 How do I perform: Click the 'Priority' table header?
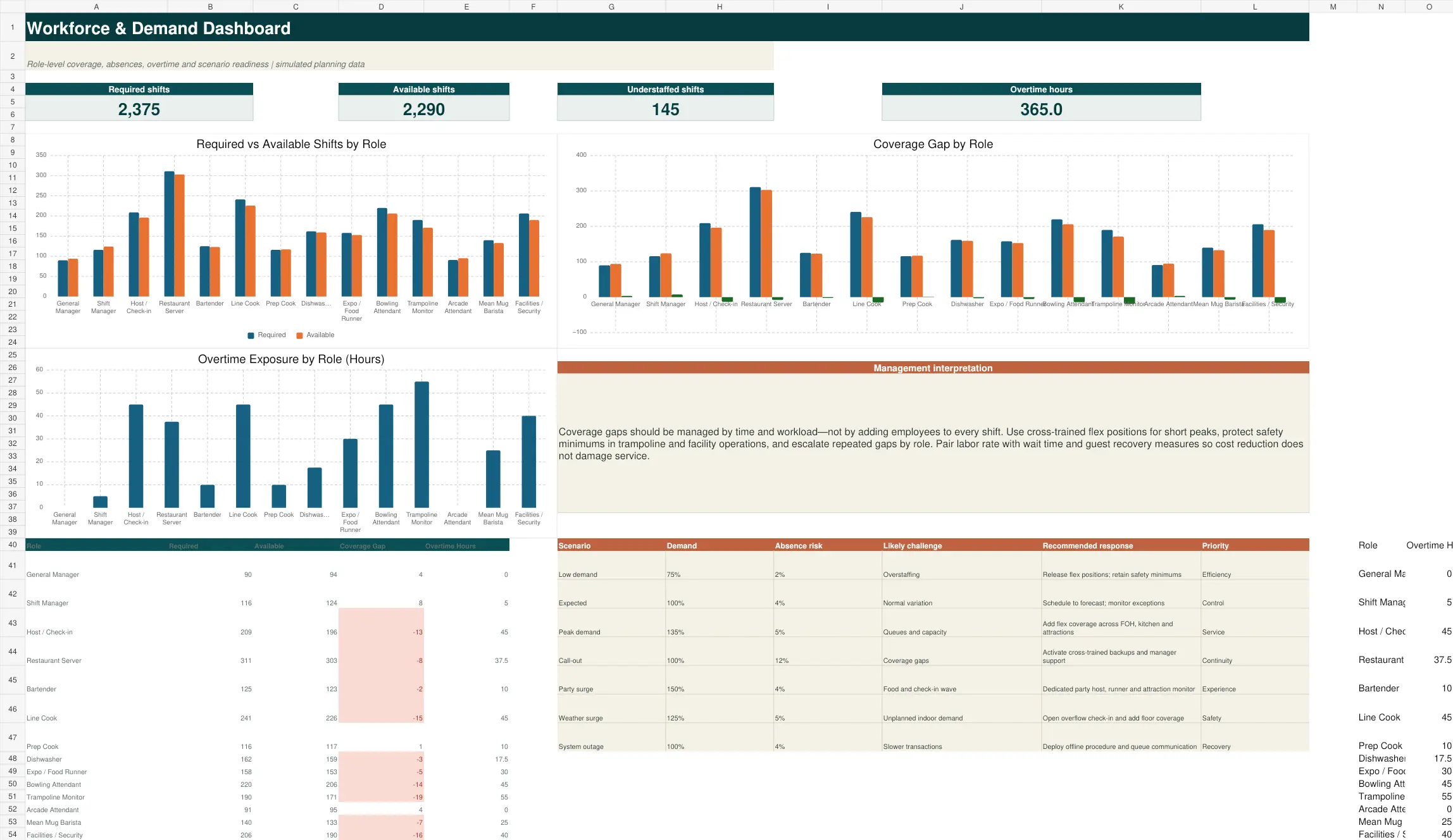[x=1255, y=545]
